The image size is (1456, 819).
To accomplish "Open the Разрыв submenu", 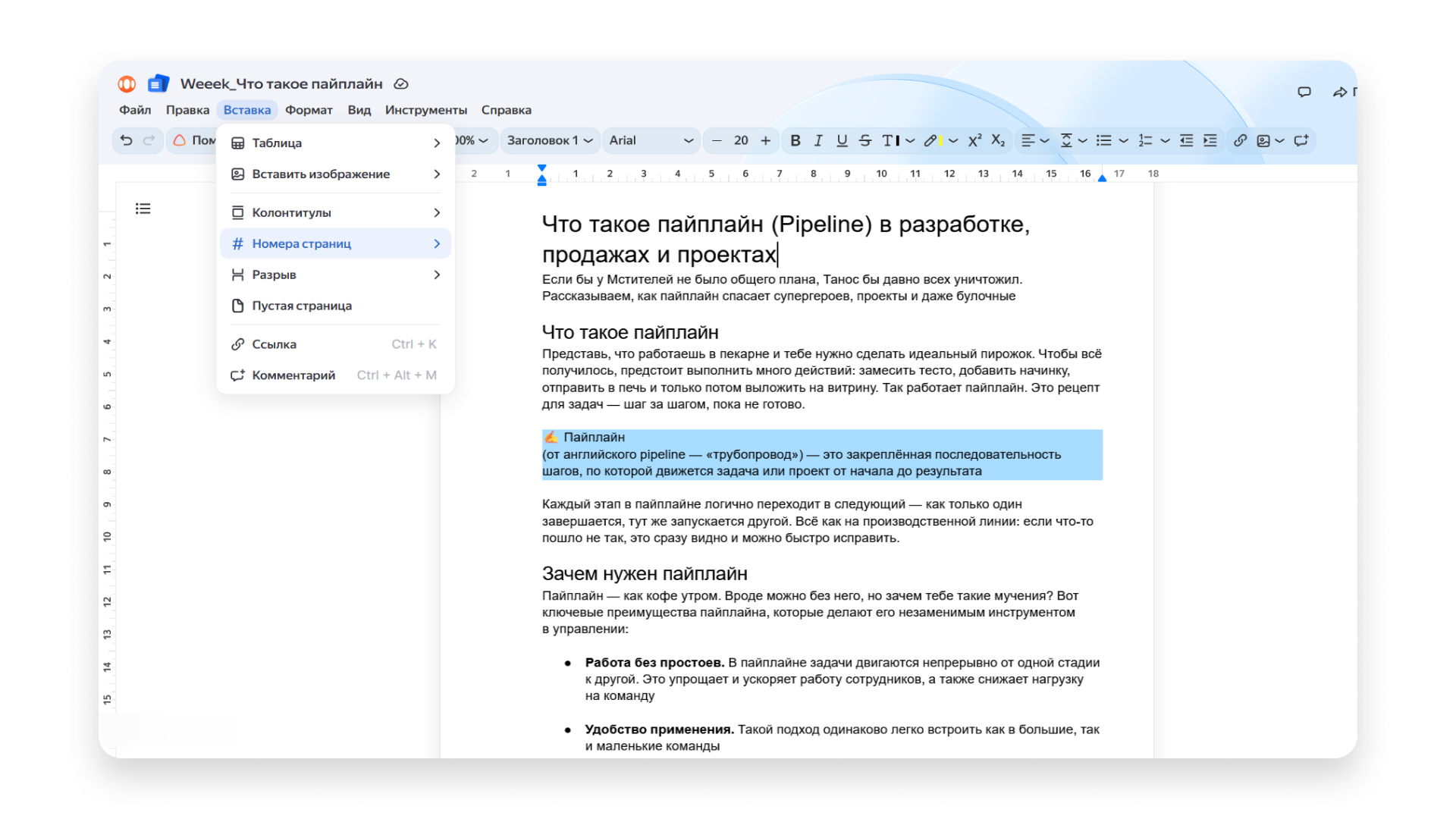I will pos(335,275).
